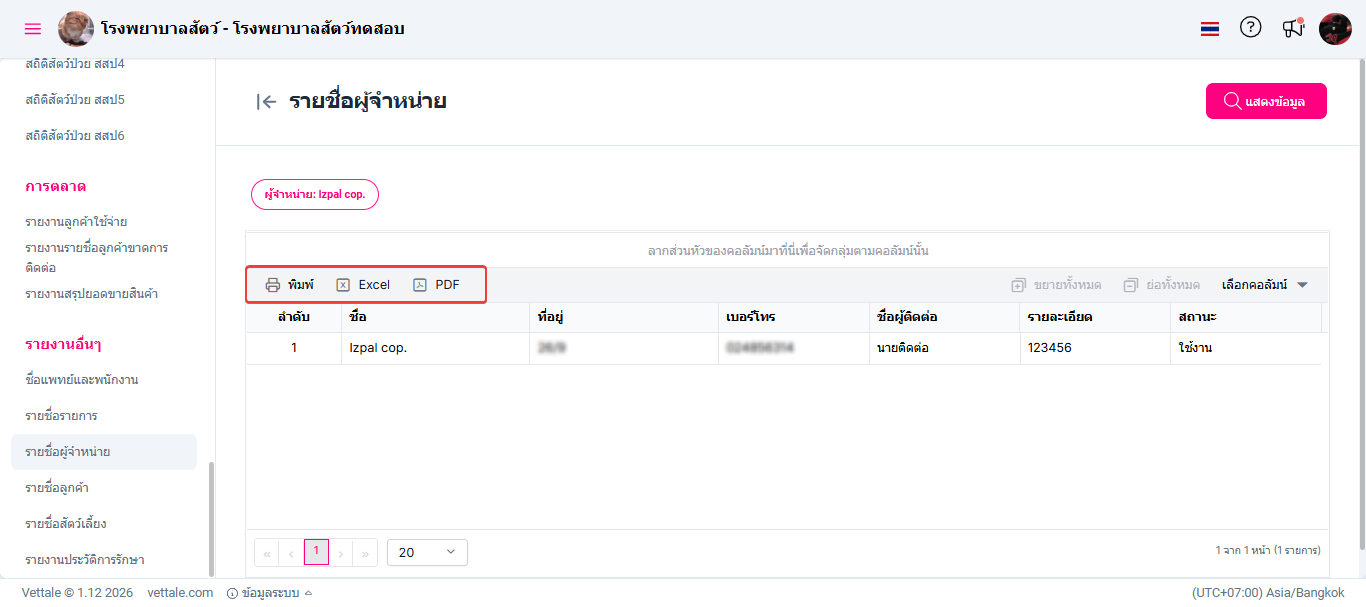
Task: Open รายชื่อลูกค้า in the sidebar
Action: (64, 488)
